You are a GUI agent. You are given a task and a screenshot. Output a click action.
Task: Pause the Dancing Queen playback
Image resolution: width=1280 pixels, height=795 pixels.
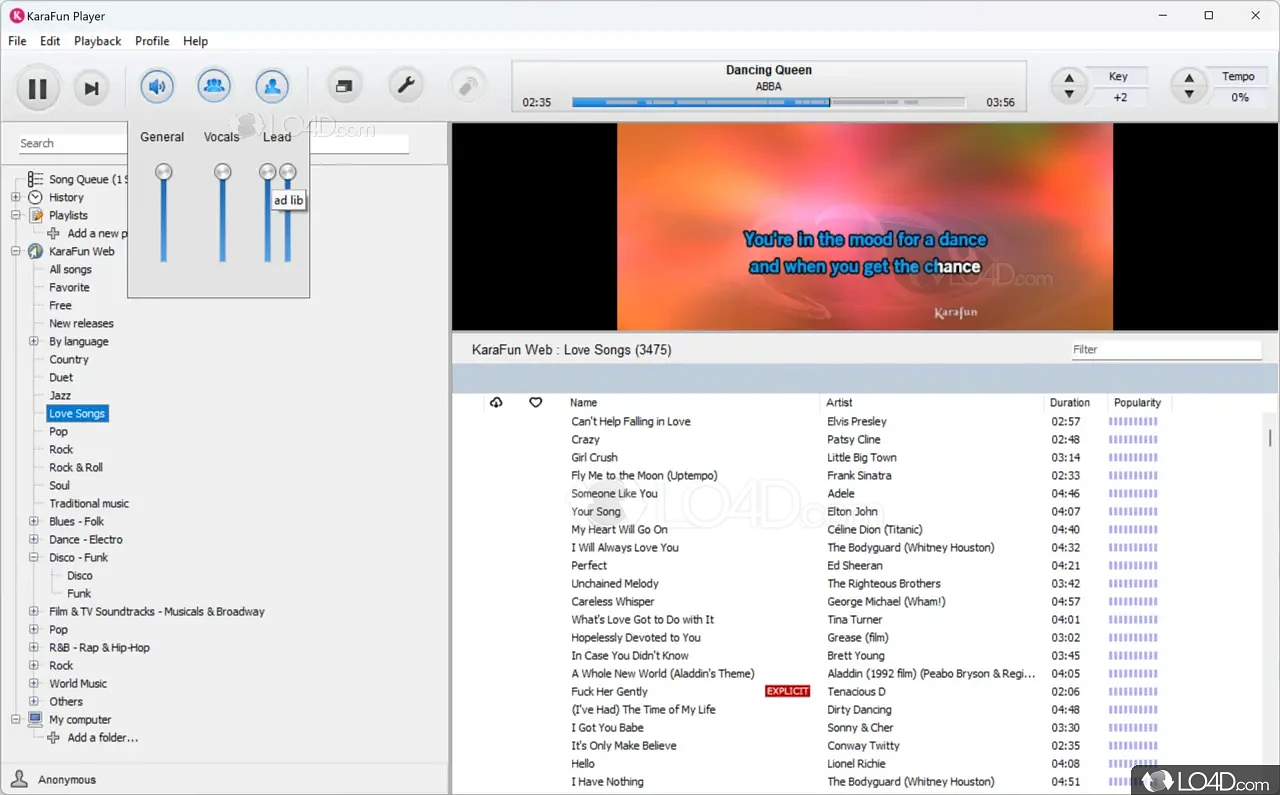38,89
